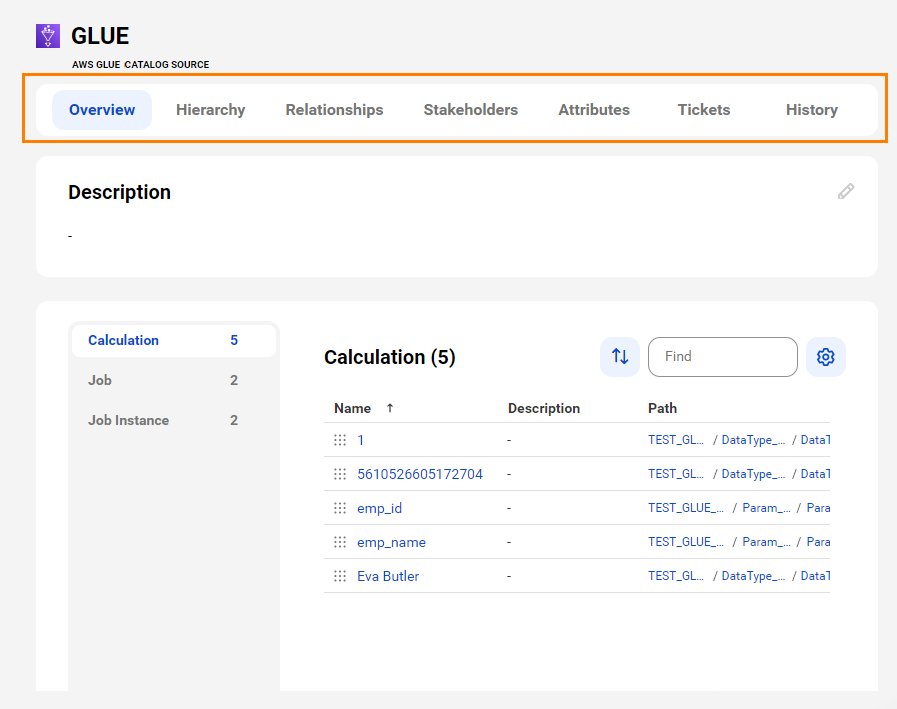Go to the Stakeholders tab
Viewport: 897px width, 709px height.
coord(471,110)
